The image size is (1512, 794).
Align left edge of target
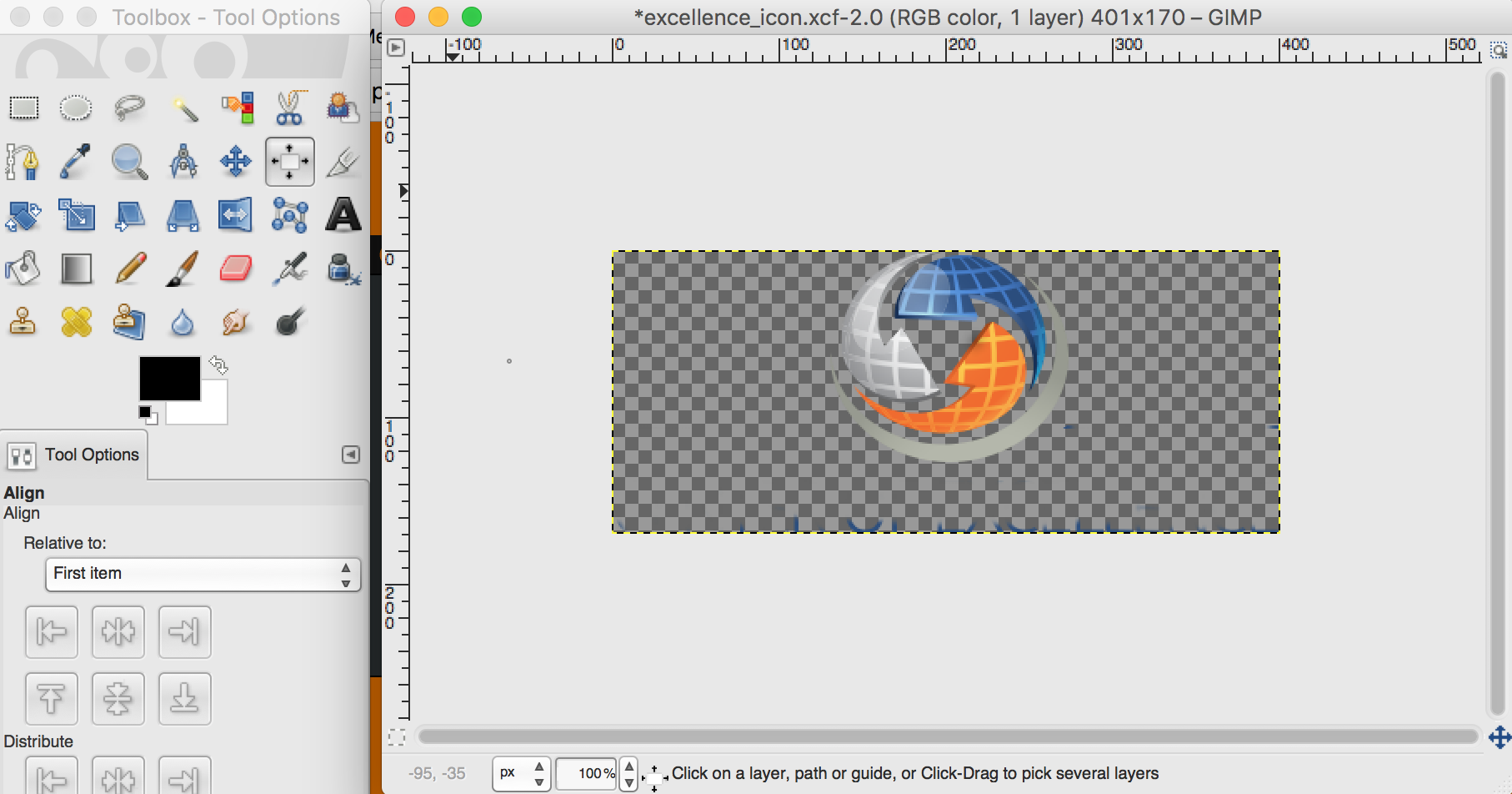[52, 632]
